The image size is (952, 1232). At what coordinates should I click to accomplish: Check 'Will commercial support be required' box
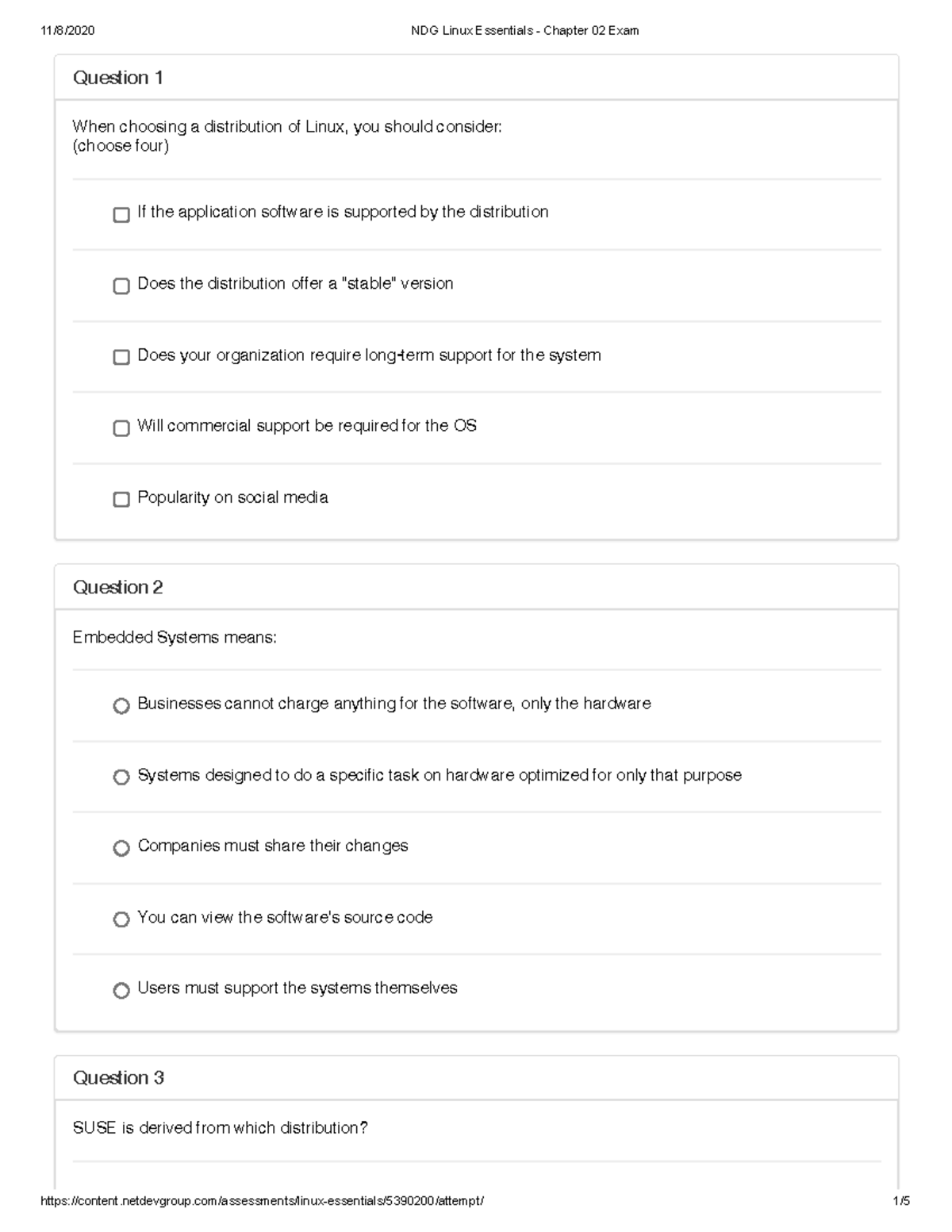point(121,428)
